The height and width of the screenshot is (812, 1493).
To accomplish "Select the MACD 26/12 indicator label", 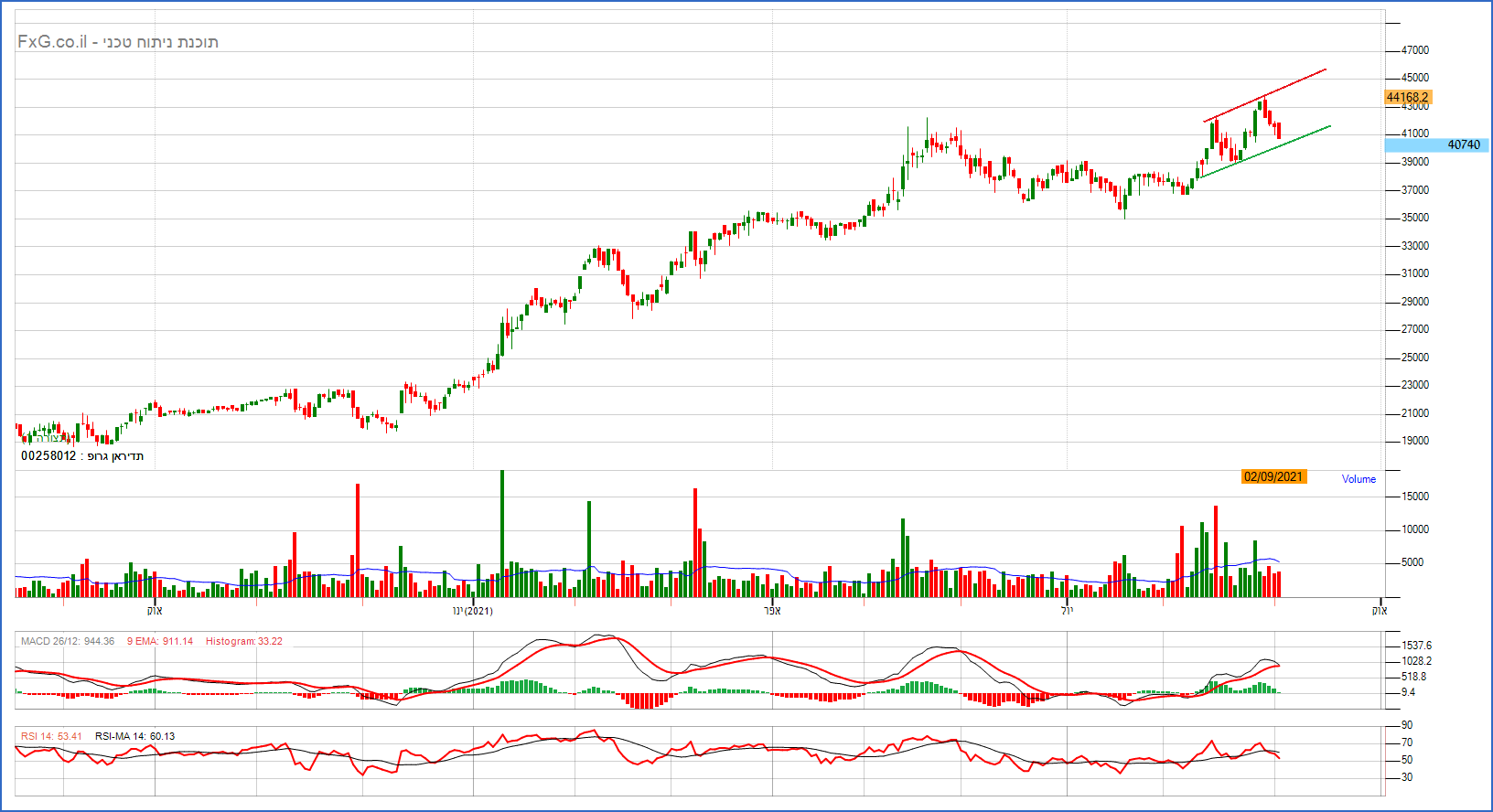I will click(x=68, y=641).
